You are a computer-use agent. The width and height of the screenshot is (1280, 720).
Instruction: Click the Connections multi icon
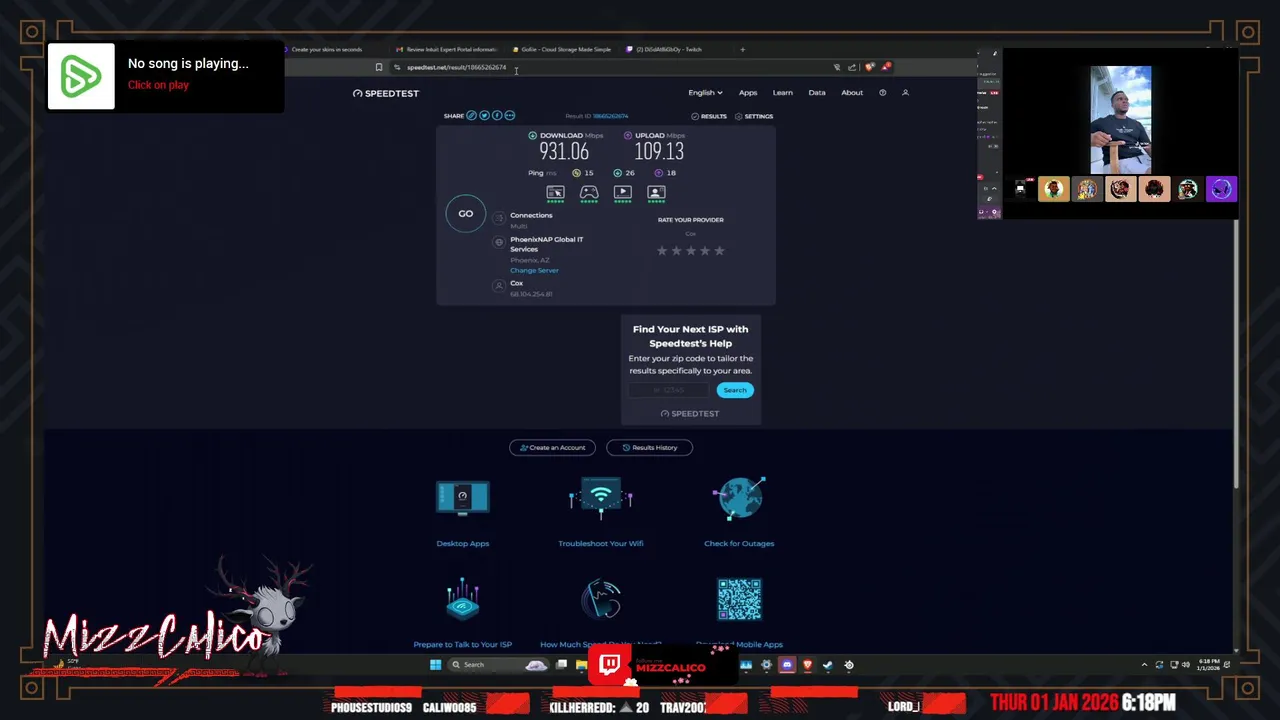499,218
